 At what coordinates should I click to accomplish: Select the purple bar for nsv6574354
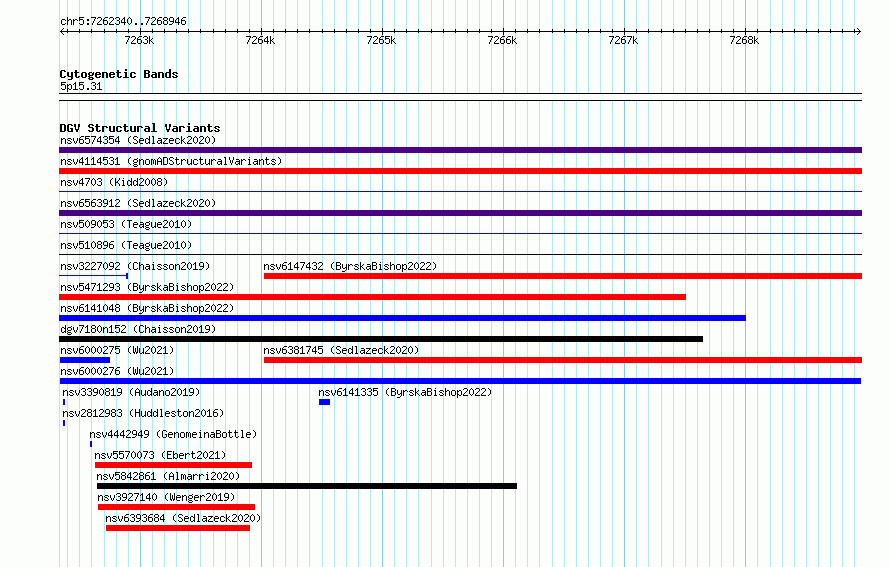click(x=460, y=150)
